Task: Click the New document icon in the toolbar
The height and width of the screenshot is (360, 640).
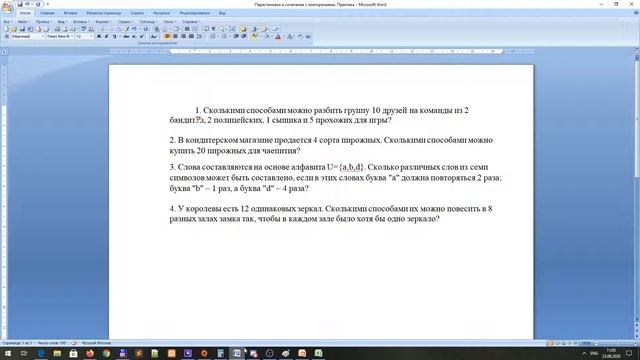Action: [6, 29]
